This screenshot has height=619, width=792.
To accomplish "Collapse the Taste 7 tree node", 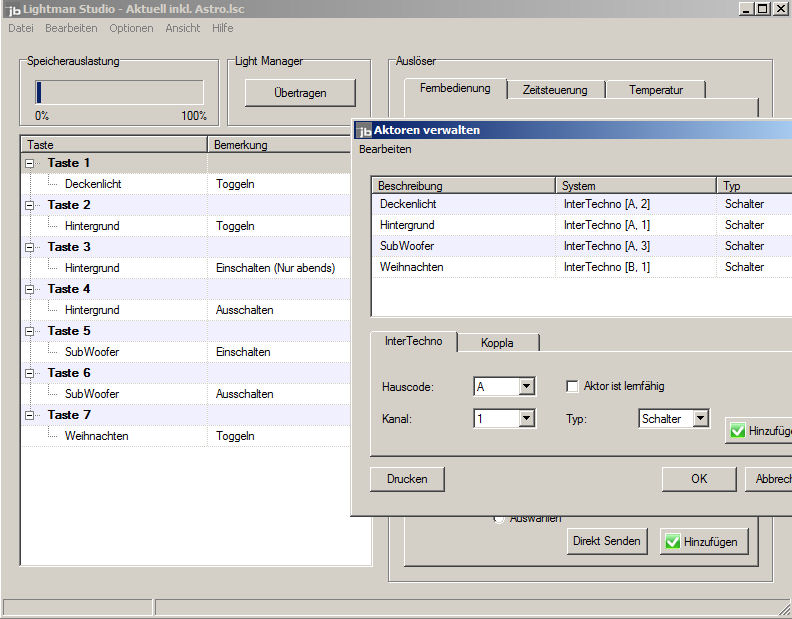I will (x=30, y=415).
